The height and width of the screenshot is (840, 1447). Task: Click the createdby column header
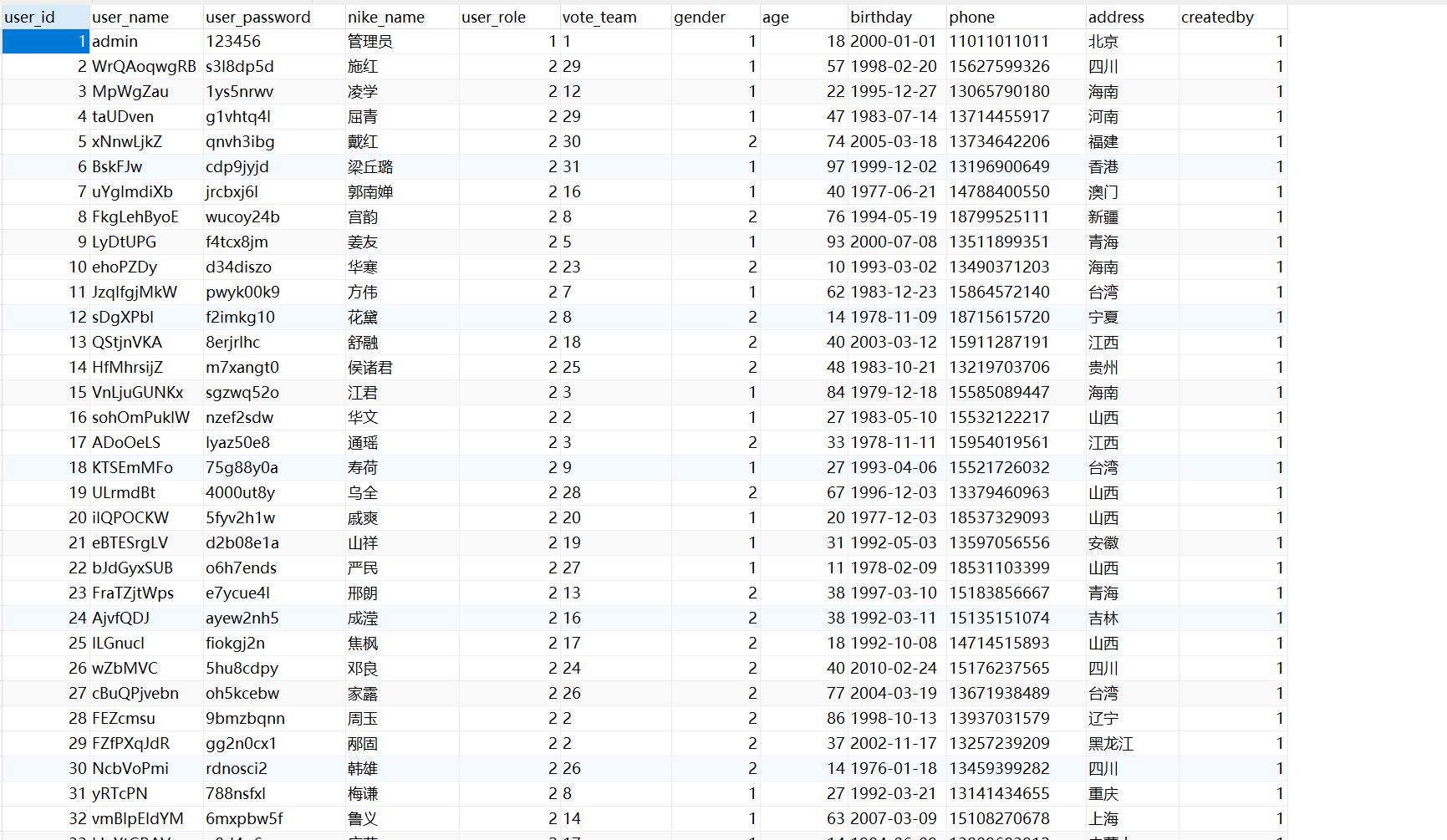tap(1233, 17)
